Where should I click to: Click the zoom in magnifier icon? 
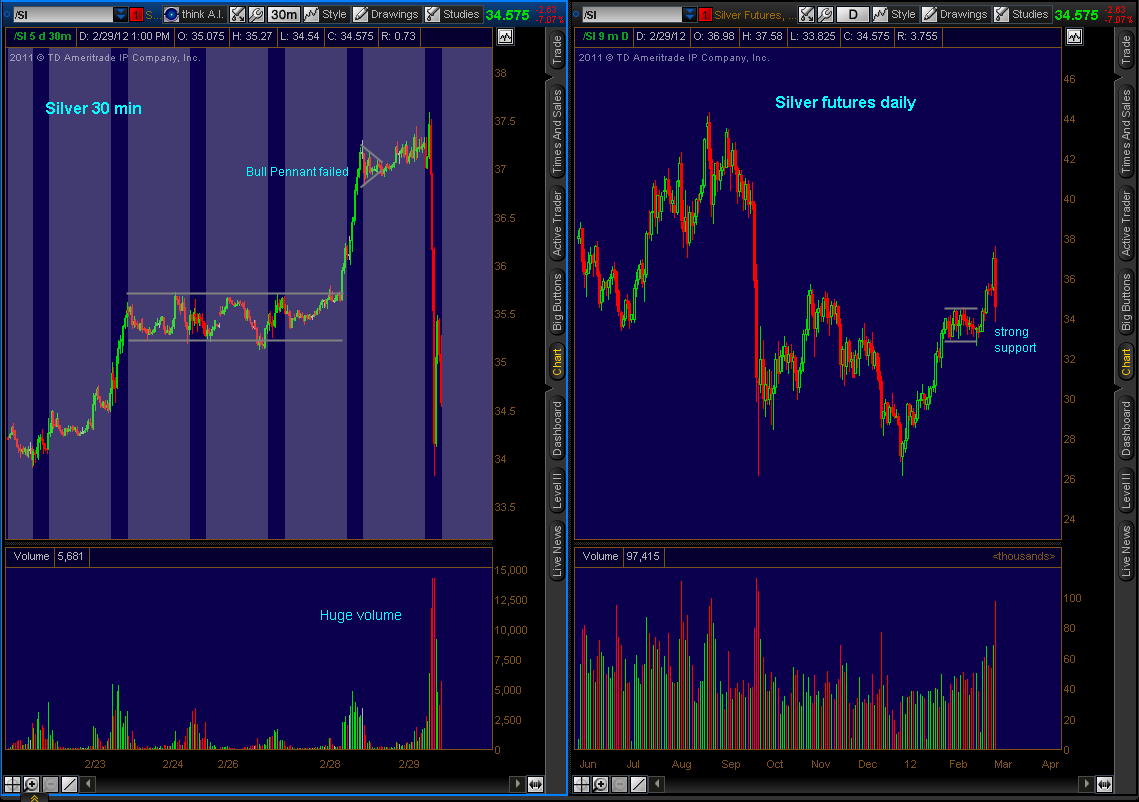[31, 784]
